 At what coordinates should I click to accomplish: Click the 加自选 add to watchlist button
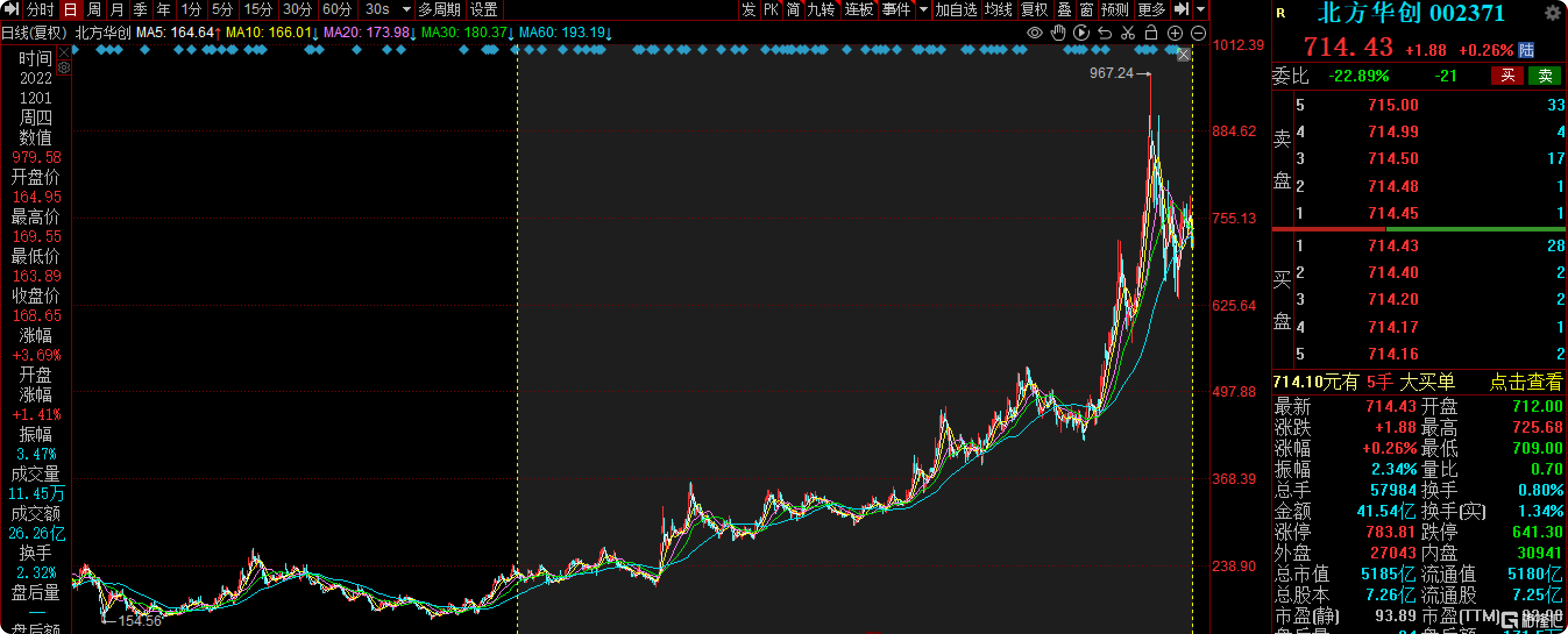pos(956,9)
